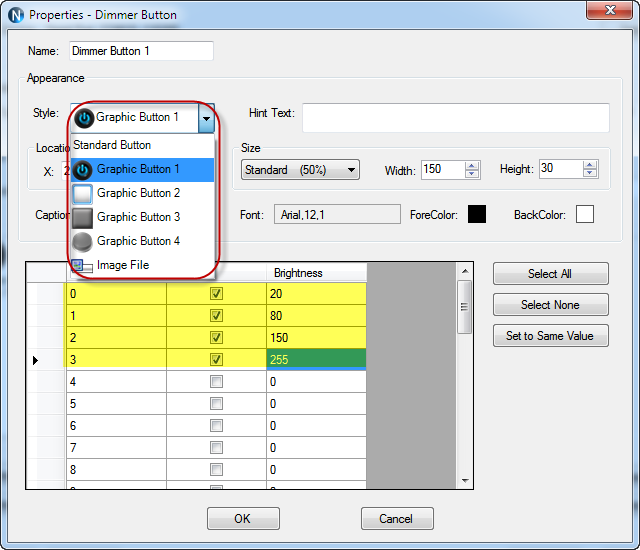
Task: Dismiss dialog with Cancel button
Action: tap(397, 519)
